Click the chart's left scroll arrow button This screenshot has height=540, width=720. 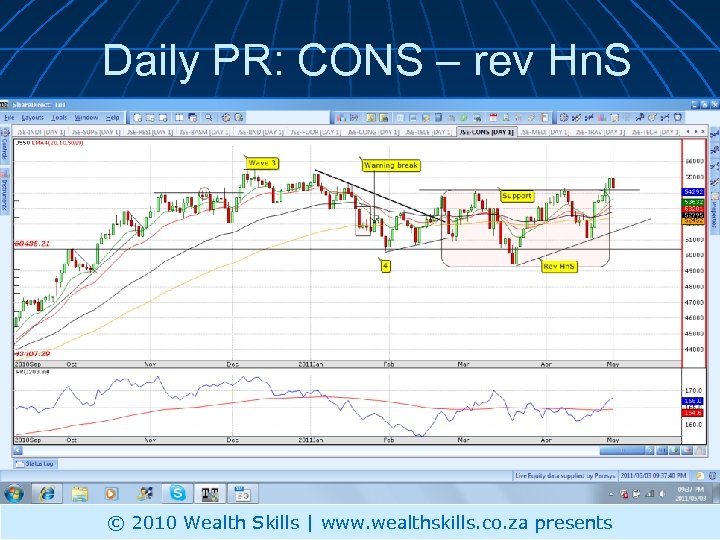18,451
